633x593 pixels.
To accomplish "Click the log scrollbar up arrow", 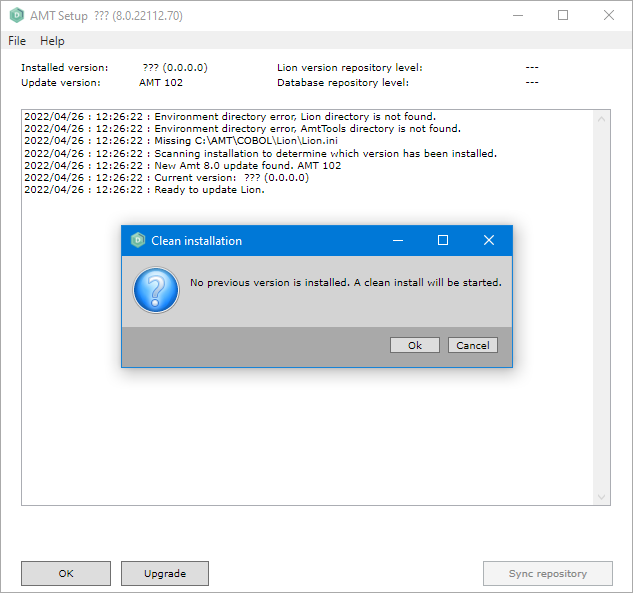I will [601, 119].
